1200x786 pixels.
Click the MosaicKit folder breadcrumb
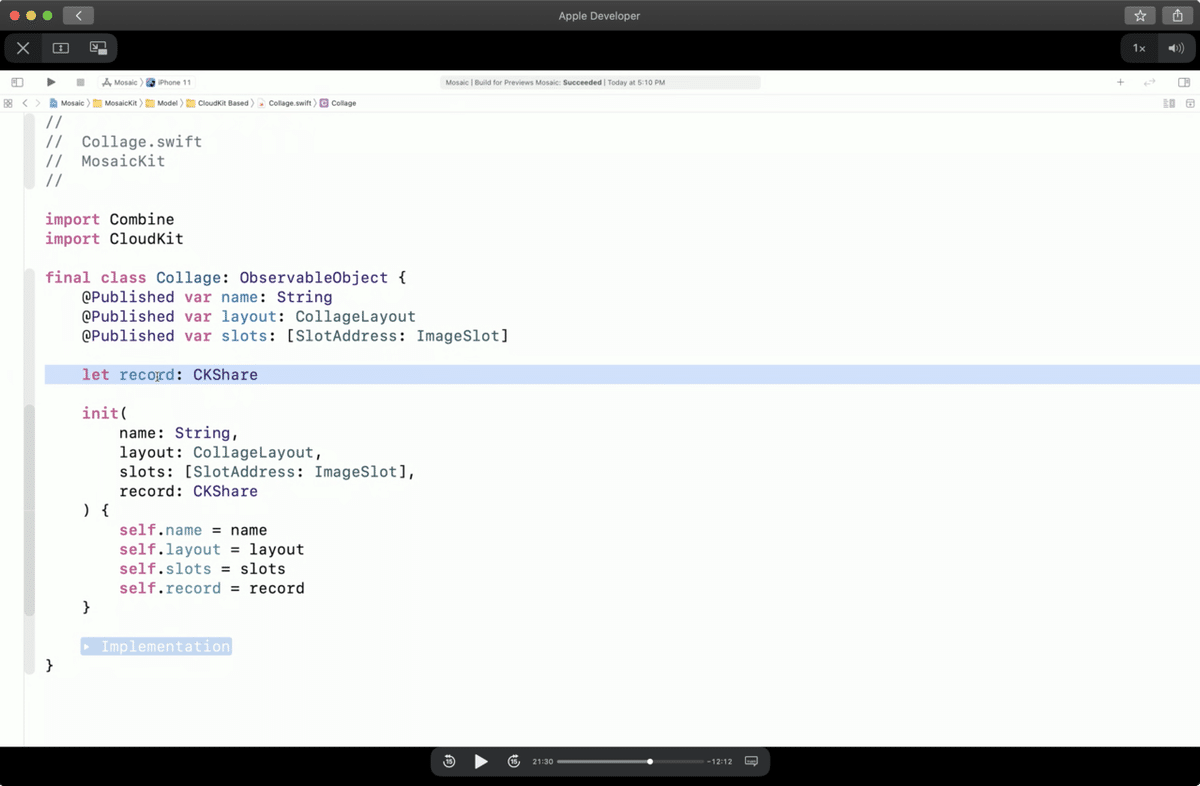[x=115, y=103]
